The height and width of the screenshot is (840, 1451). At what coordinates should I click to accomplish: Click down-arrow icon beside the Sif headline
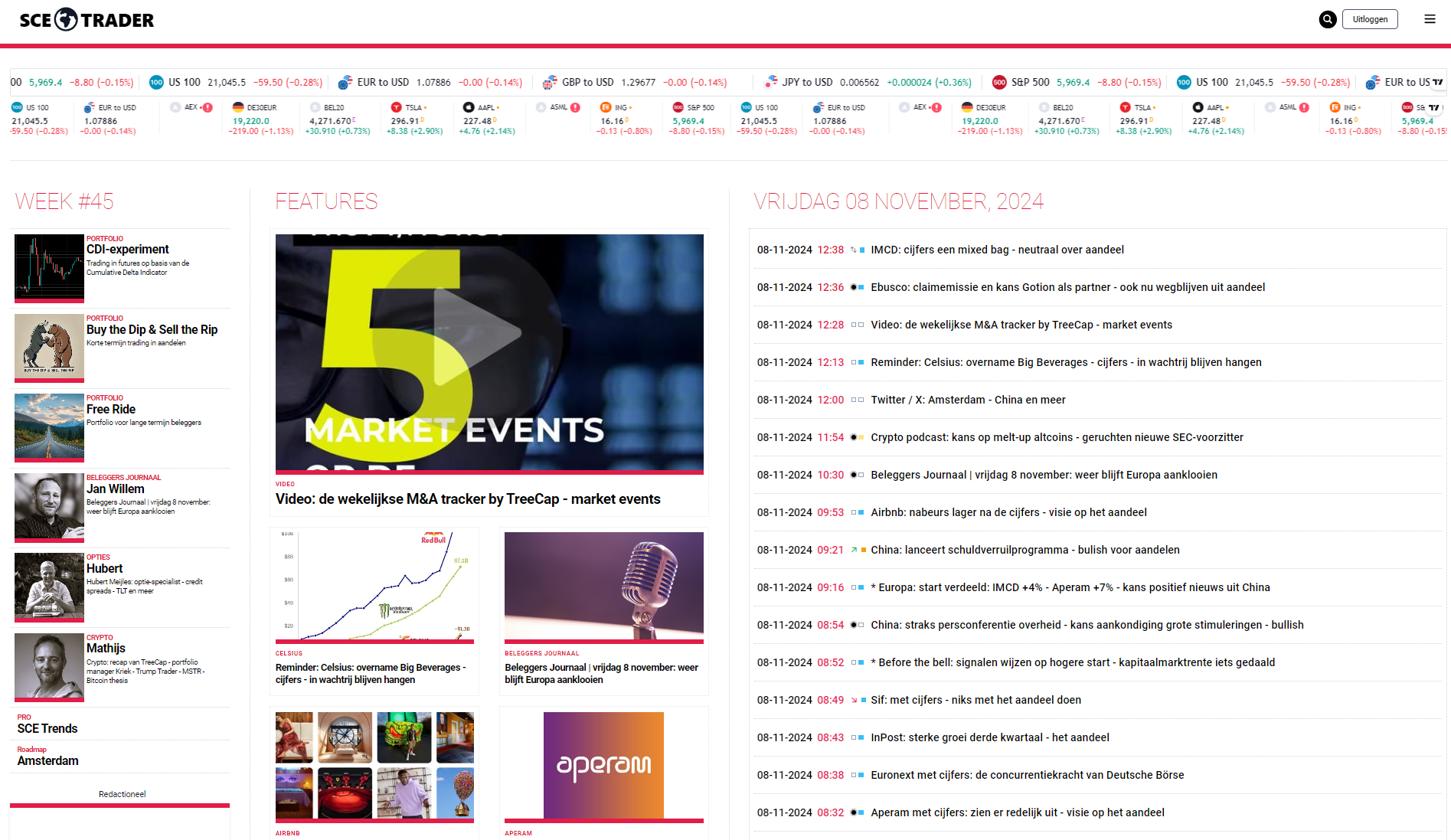(854, 701)
